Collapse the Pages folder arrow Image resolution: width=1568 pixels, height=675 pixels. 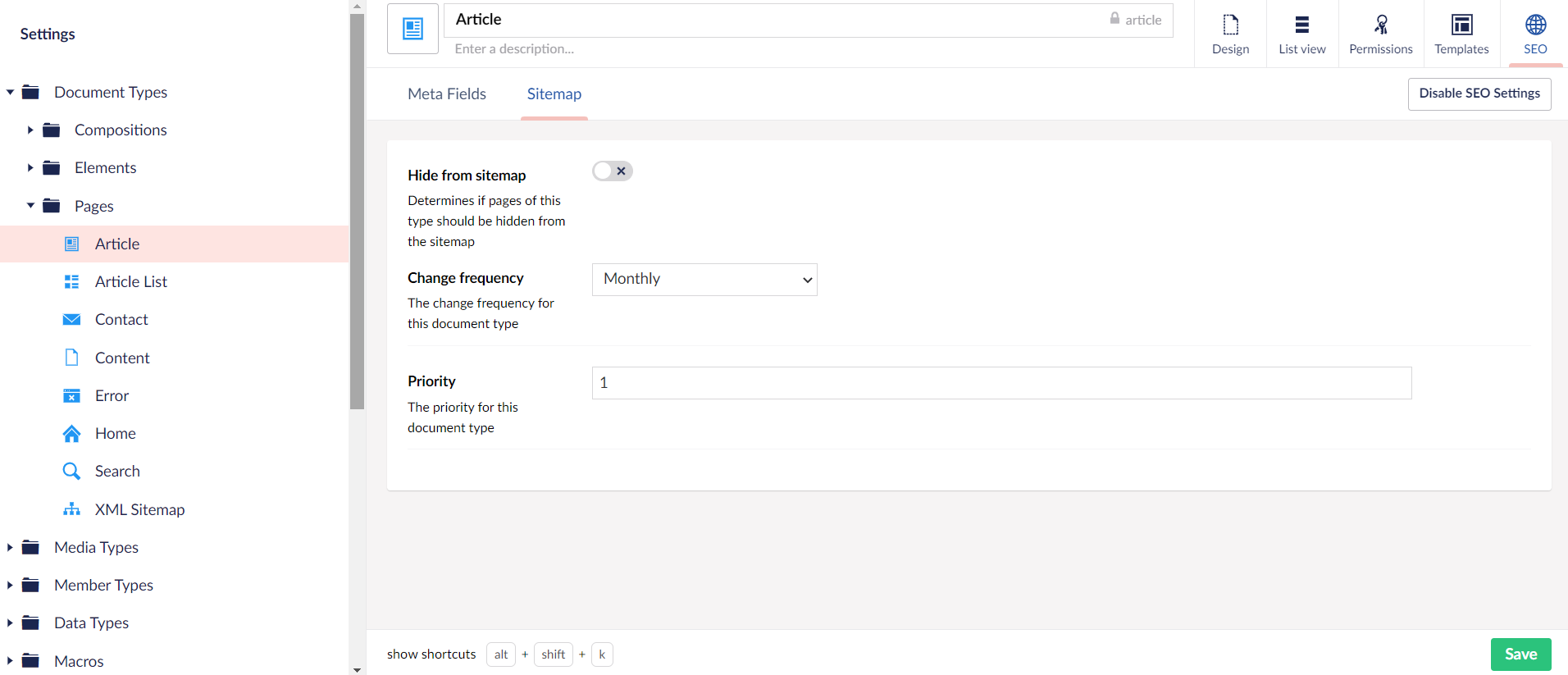pyautogui.click(x=30, y=206)
